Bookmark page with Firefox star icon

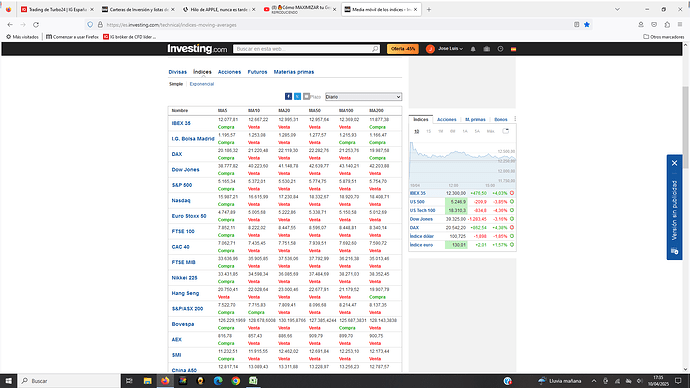[587, 25]
